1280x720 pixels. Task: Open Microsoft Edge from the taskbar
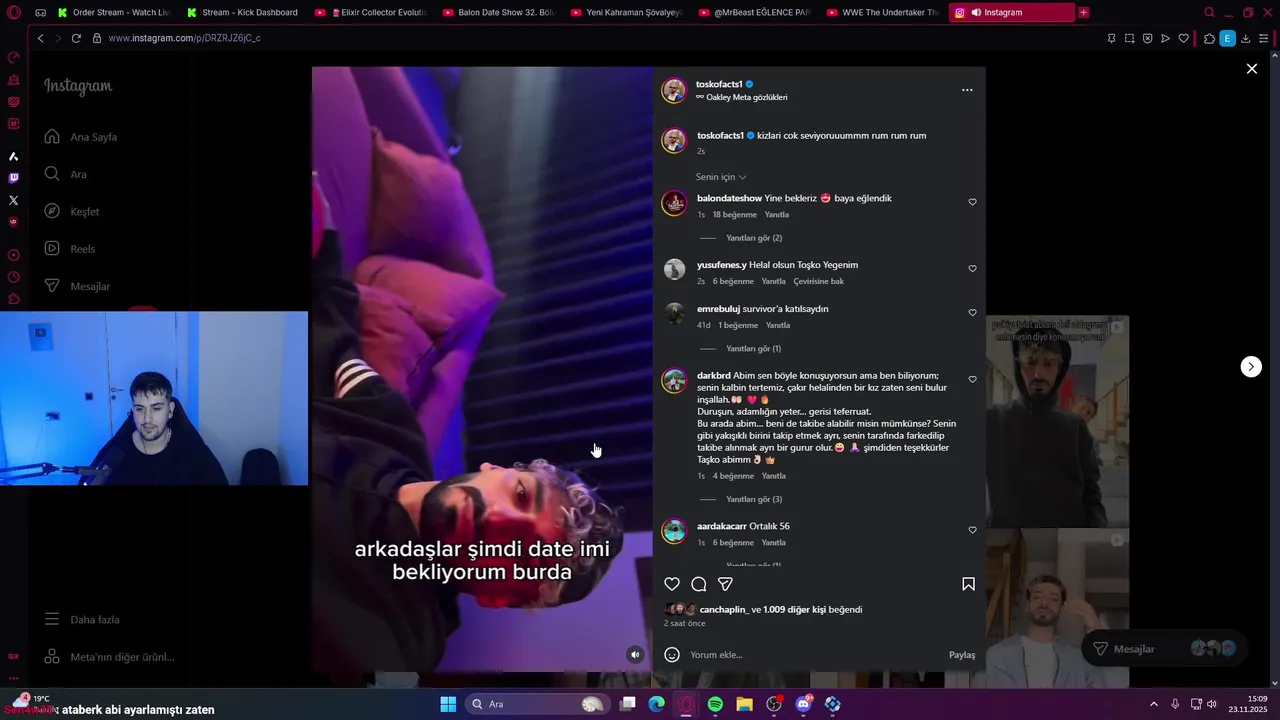click(656, 704)
